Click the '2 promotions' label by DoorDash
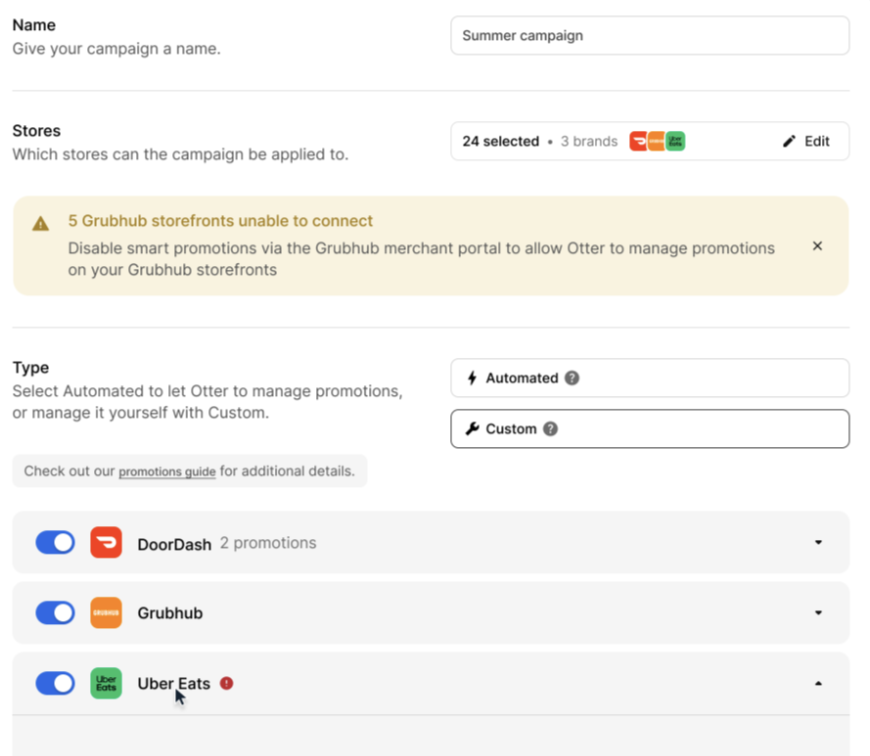The height and width of the screenshot is (756, 870). click(268, 543)
